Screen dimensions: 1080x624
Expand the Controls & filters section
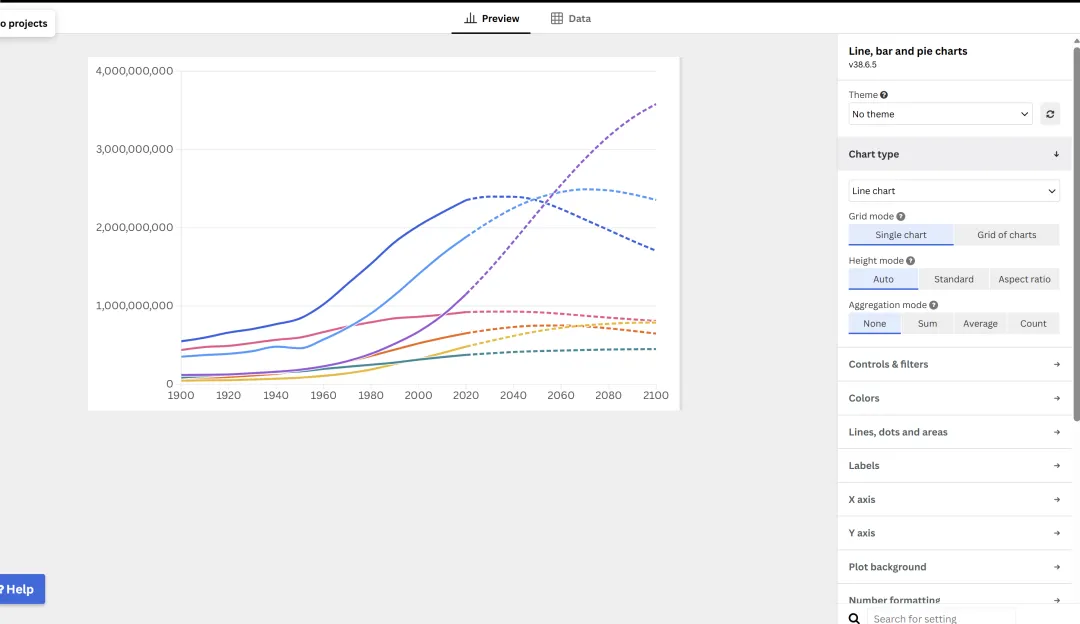pyautogui.click(x=954, y=364)
